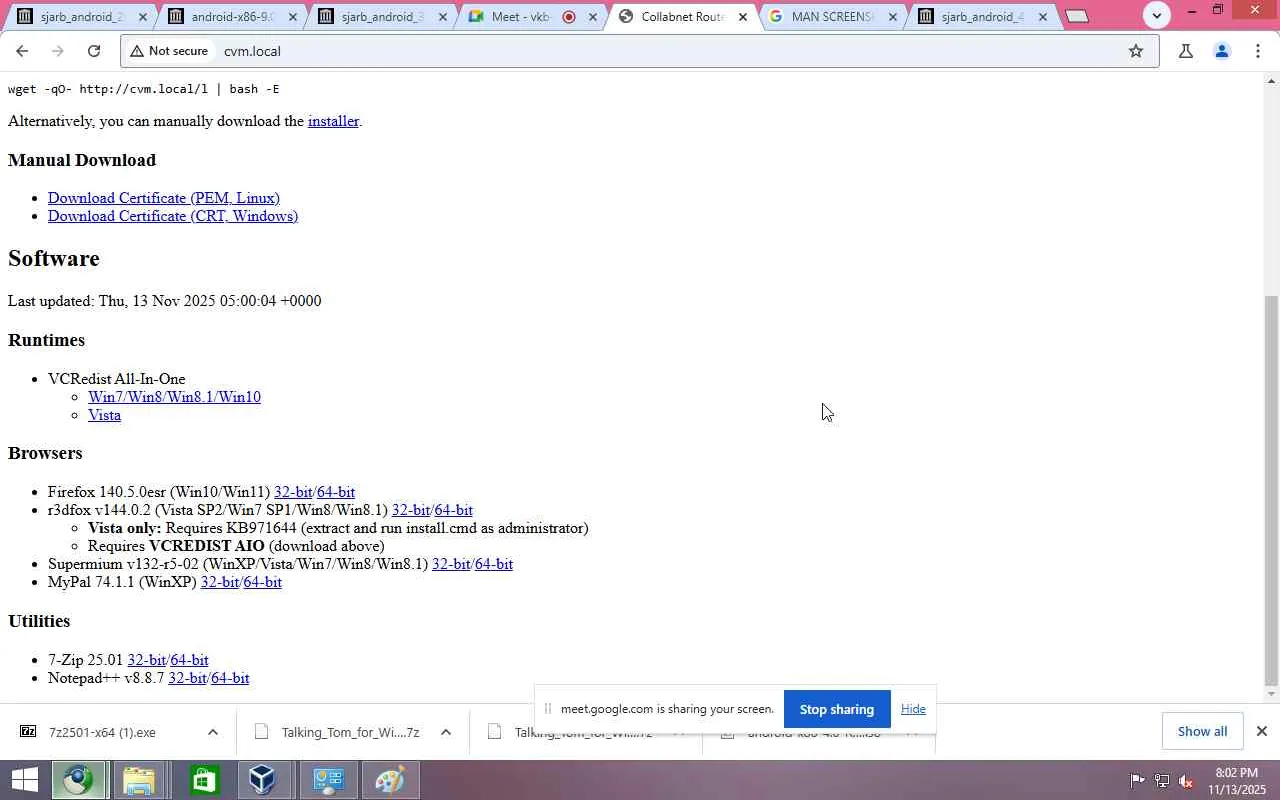Open the taskbar clock showing 8:02 PM

click(x=1237, y=781)
